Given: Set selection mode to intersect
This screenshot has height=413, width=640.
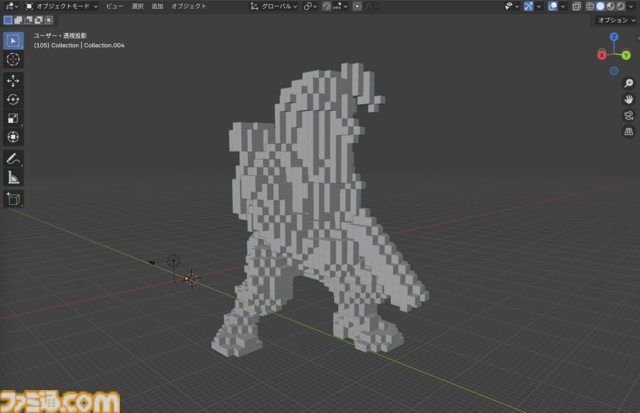Looking at the screenshot, I should (49, 20).
